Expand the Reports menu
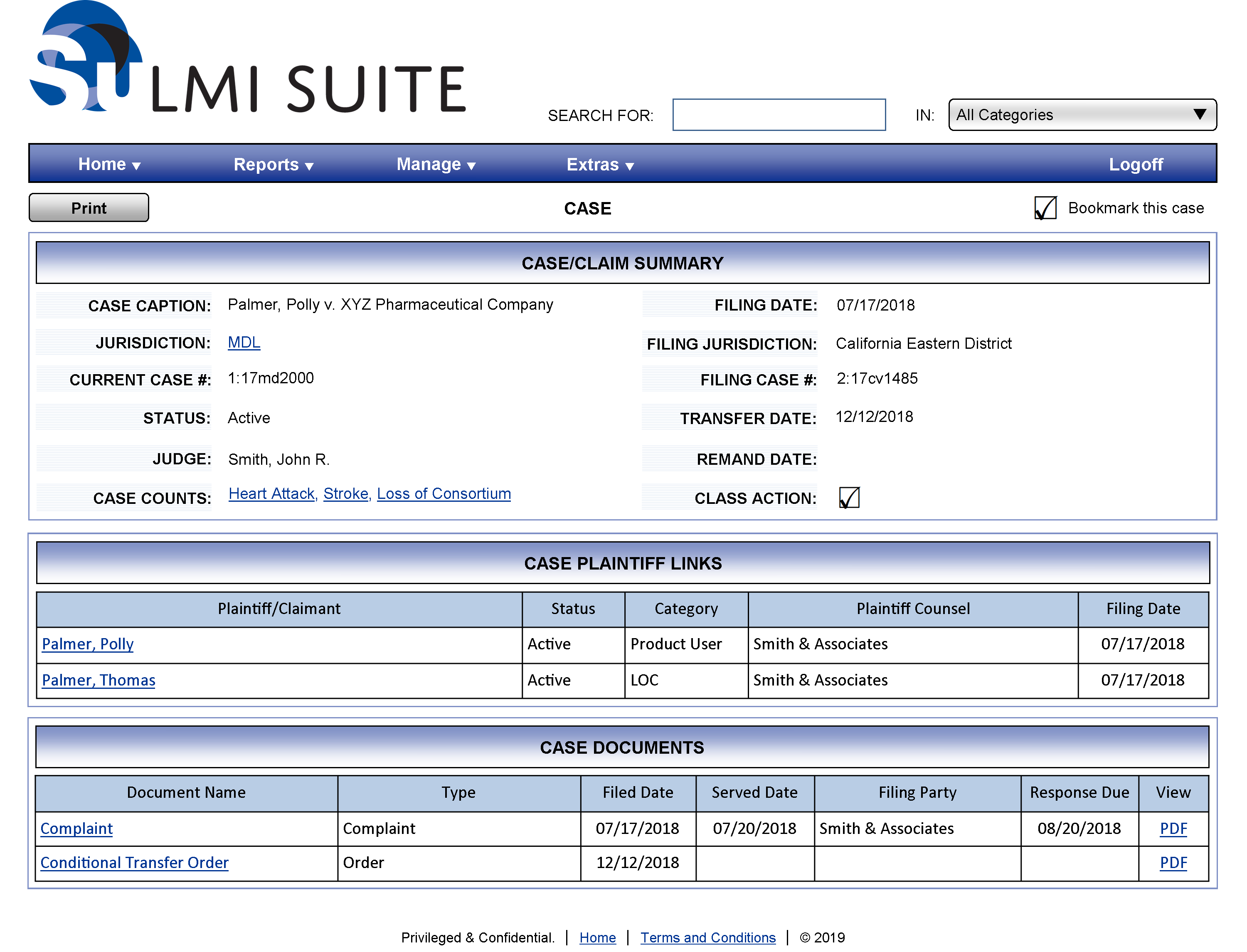 pos(274,164)
